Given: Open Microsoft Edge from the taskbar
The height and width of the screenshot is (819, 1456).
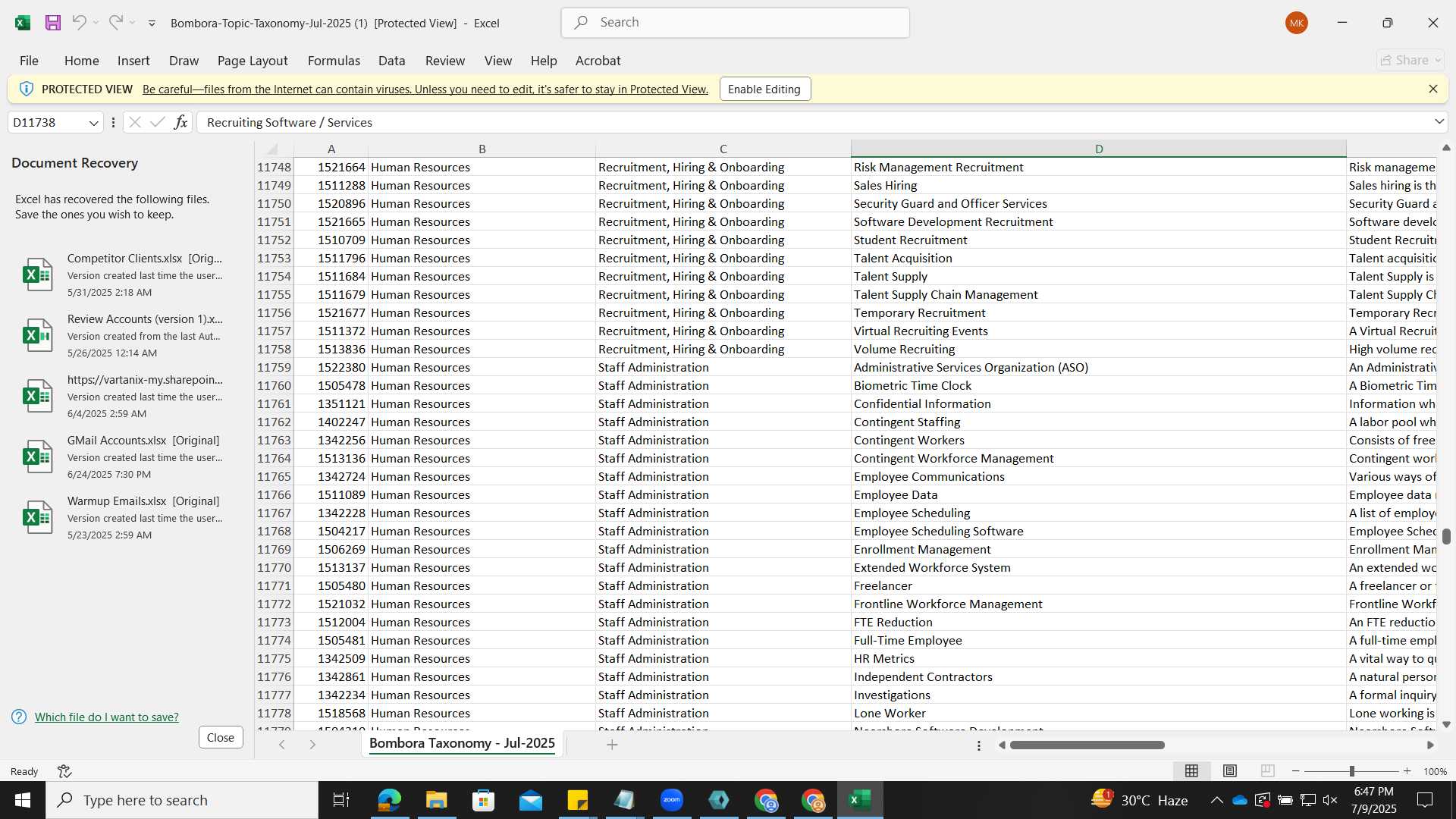Looking at the screenshot, I should [x=389, y=800].
